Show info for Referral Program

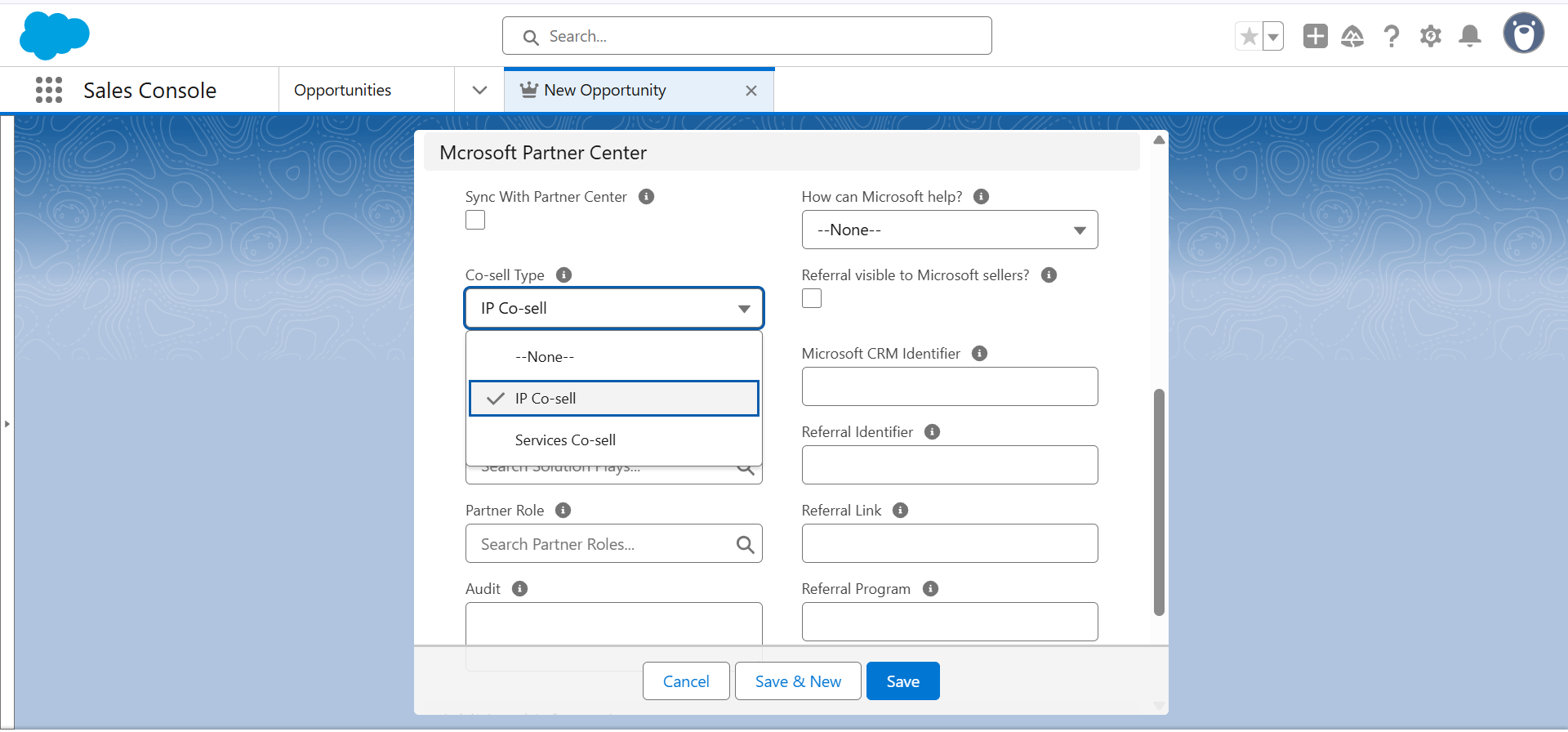[x=930, y=589]
